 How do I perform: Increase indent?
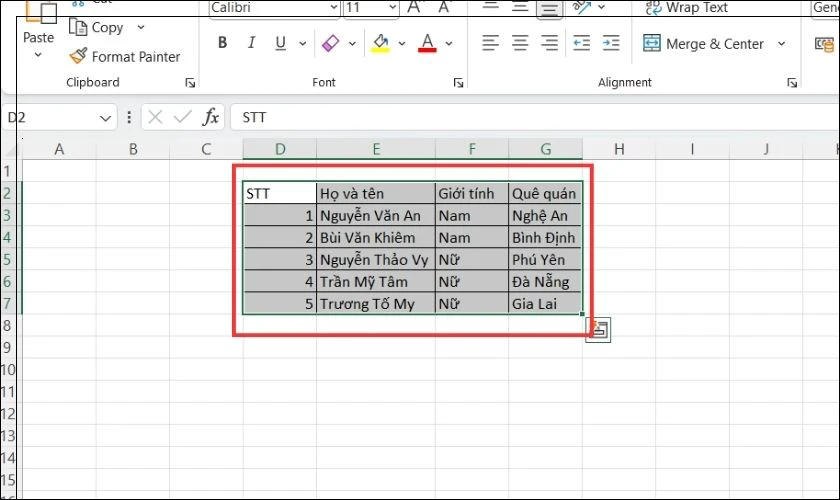pos(611,43)
